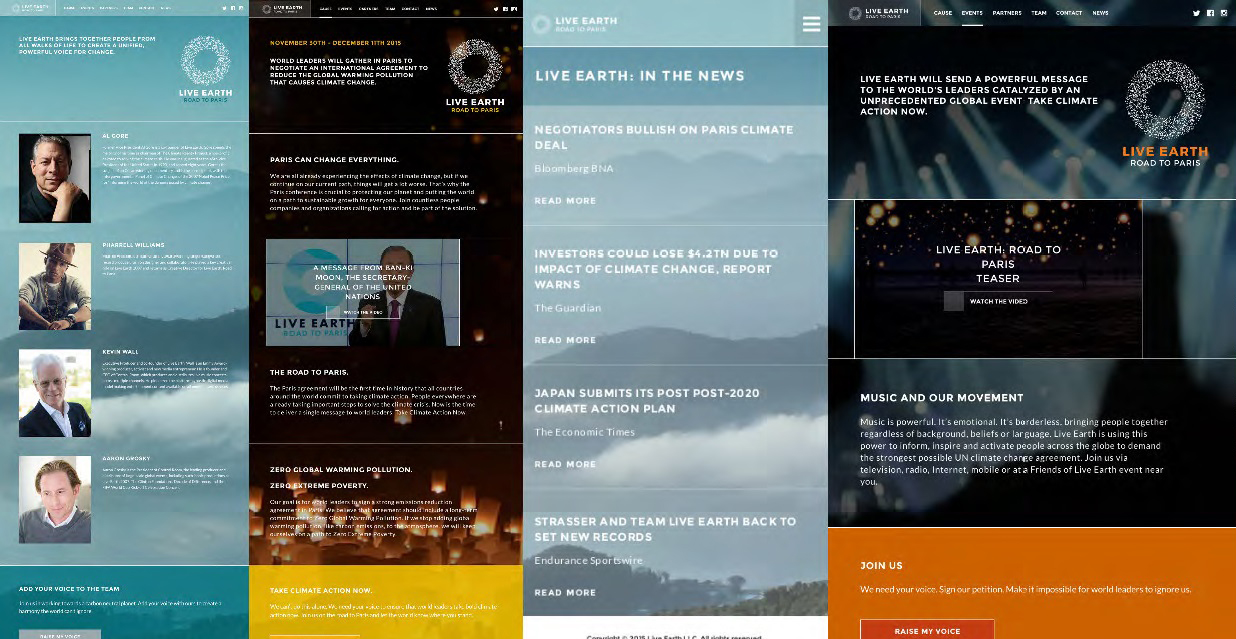The image size is (1236, 639).
Task: Open the 'Japan Submits Its Post Post-2020' headline
Action: [x=646, y=401]
